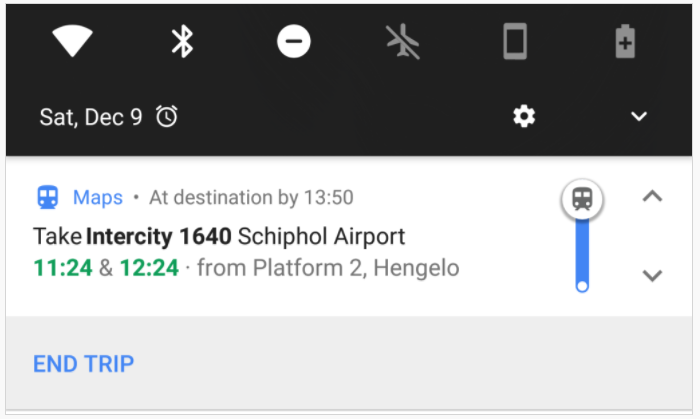The height and width of the screenshot is (419, 700).
Task: Open settings with the gear icon
Action: pos(524,117)
